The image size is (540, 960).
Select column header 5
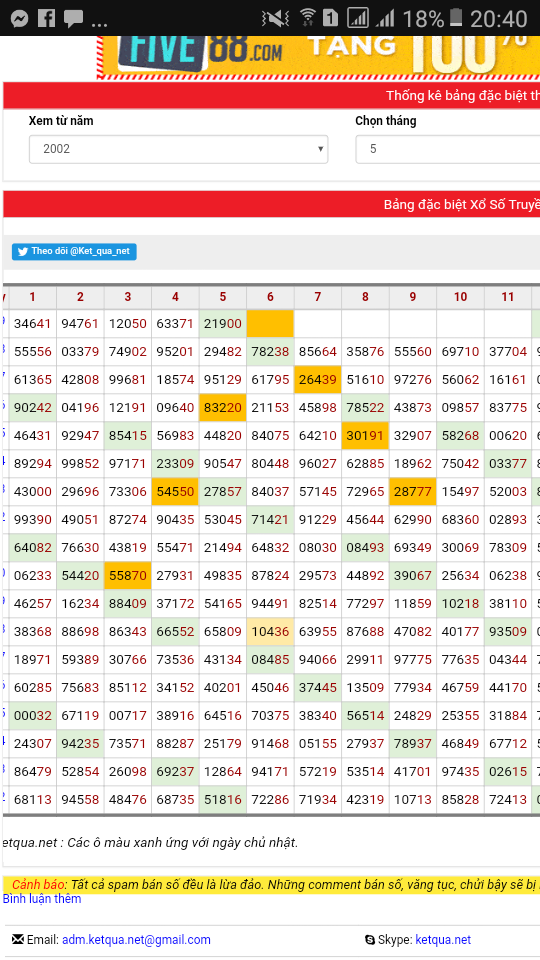click(x=223, y=297)
